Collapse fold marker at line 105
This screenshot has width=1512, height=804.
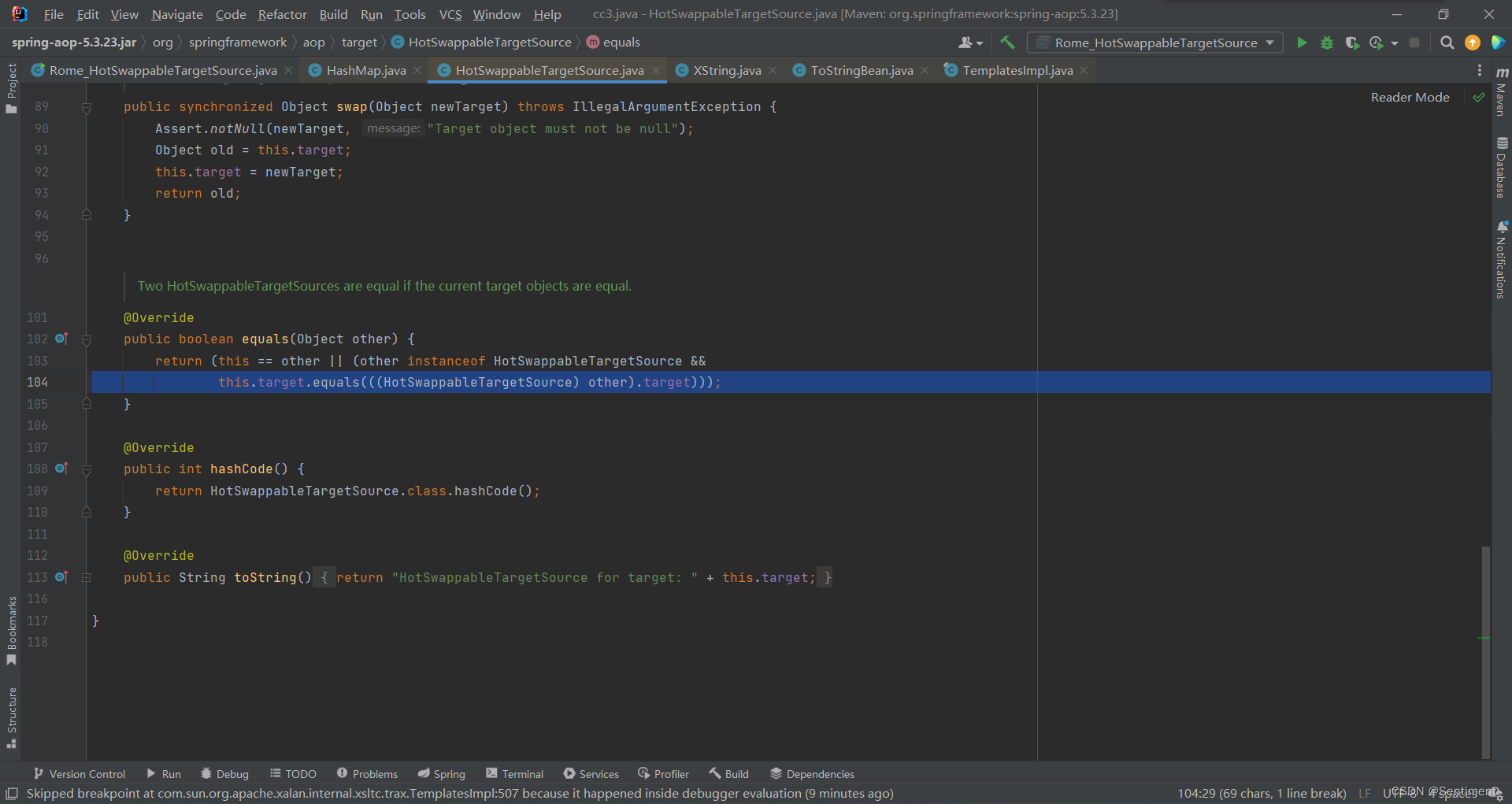click(x=87, y=404)
